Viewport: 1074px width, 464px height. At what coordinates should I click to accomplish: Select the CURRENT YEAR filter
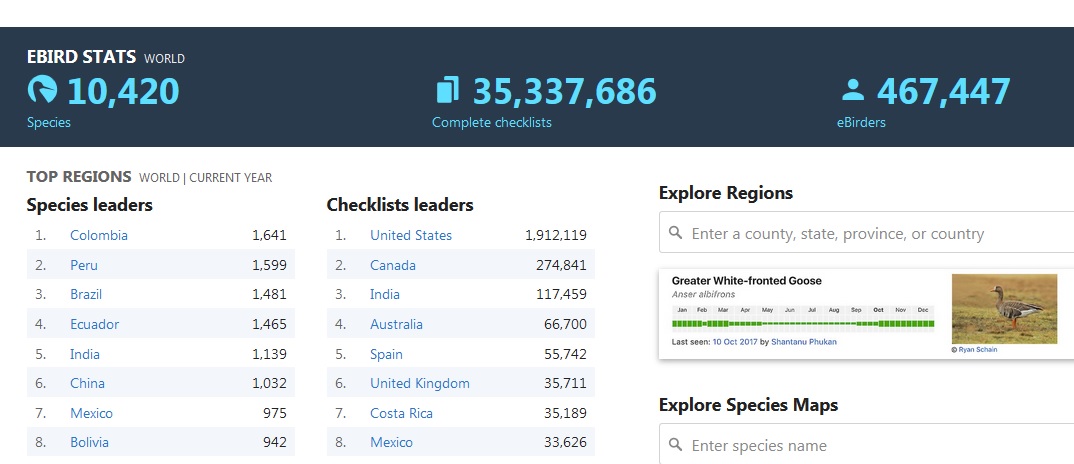point(230,178)
